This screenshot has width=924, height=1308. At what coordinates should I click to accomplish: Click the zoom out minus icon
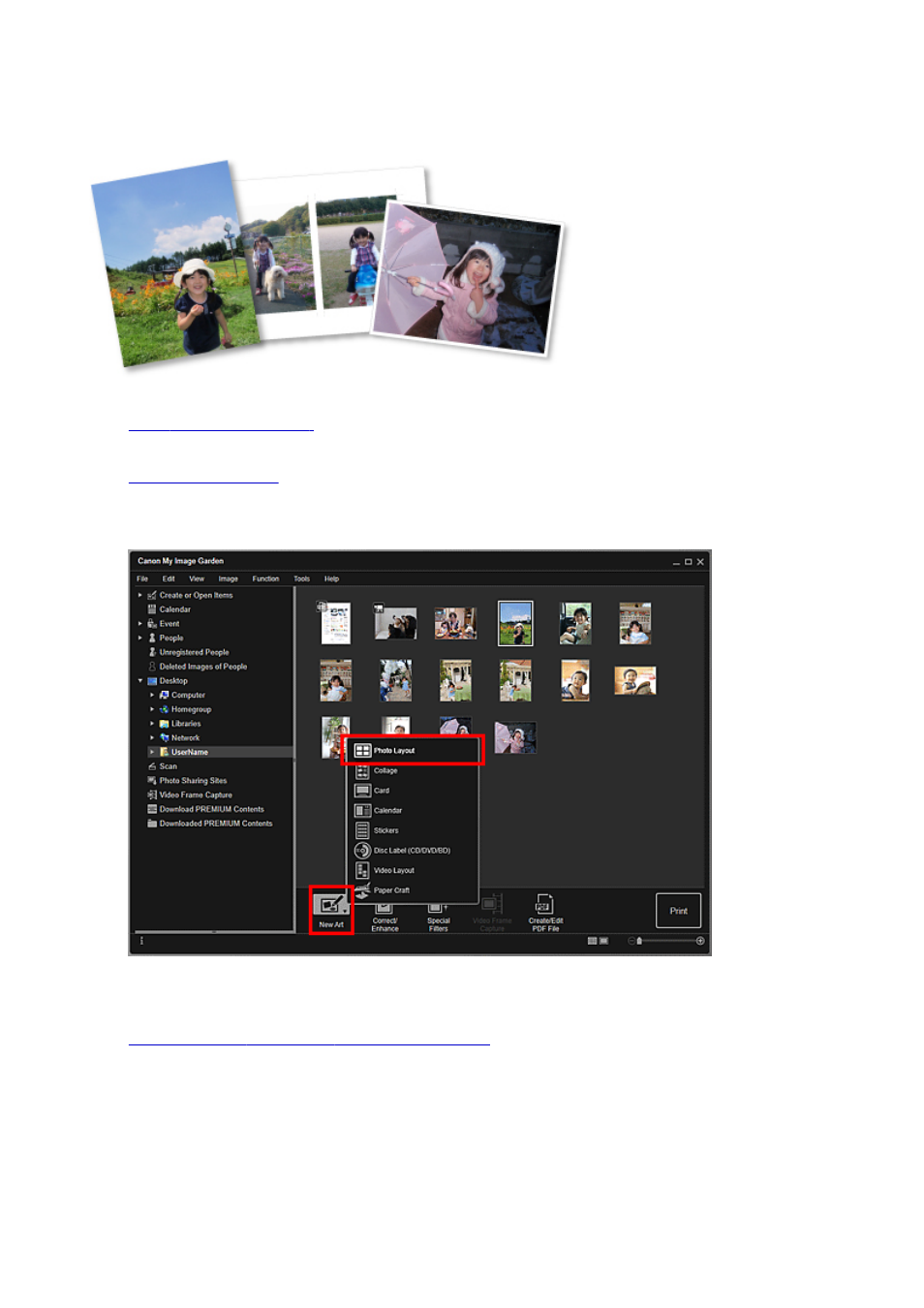[x=631, y=942]
